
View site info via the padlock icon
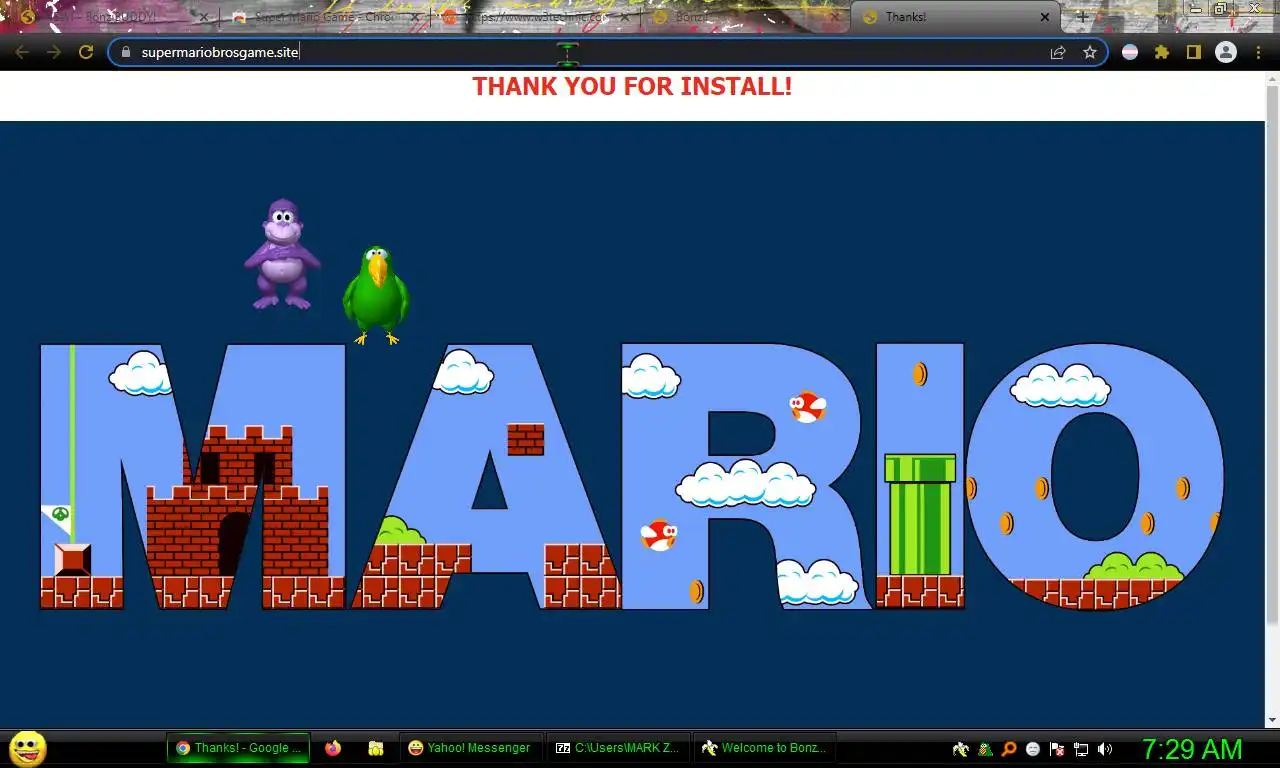tap(126, 52)
